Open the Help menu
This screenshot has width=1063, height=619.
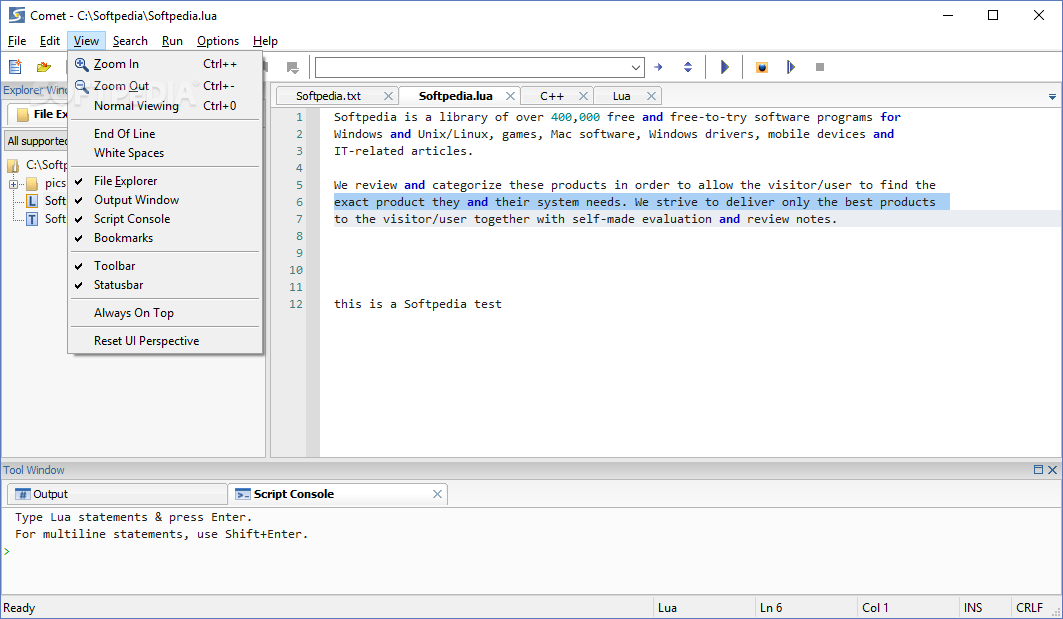click(265, 41)
